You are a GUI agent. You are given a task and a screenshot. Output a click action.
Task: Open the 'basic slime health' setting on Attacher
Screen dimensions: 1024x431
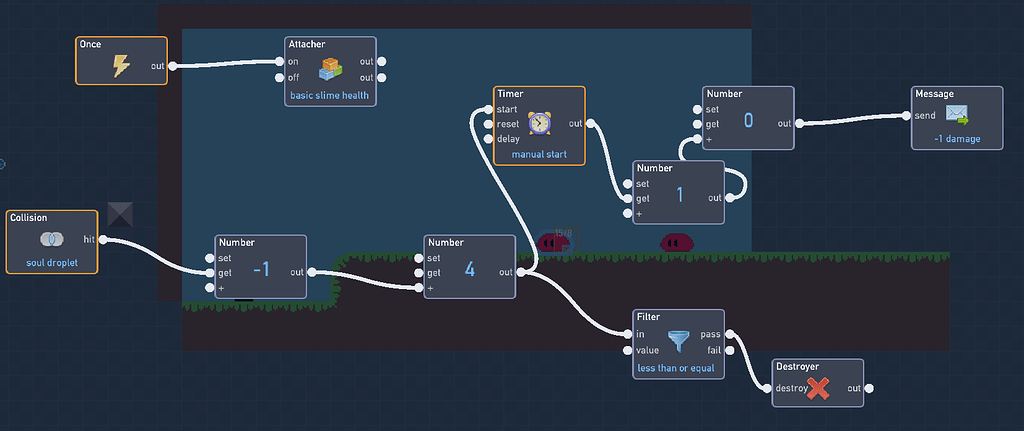(329, 95)
